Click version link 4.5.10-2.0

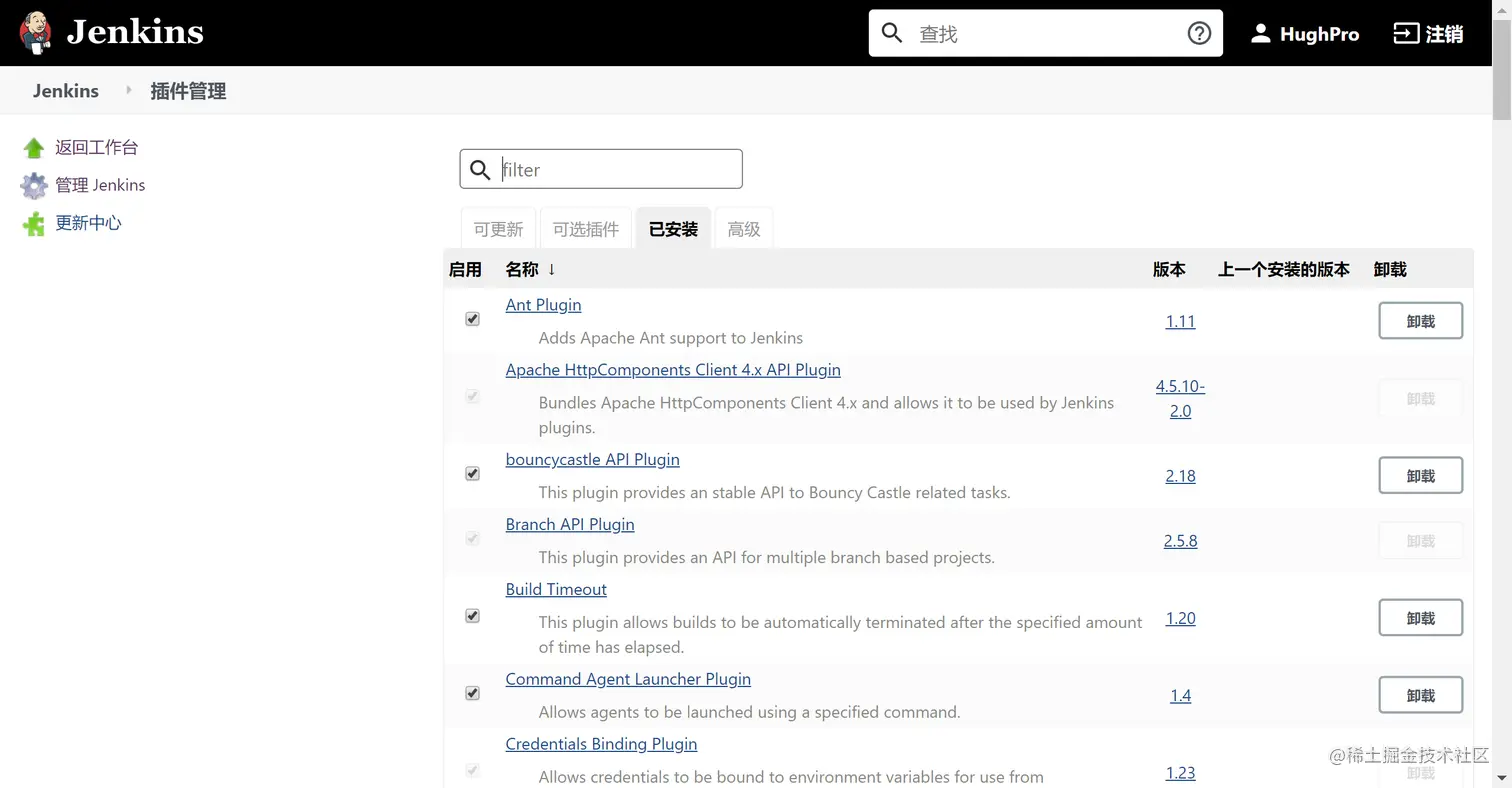[1180, 398]
